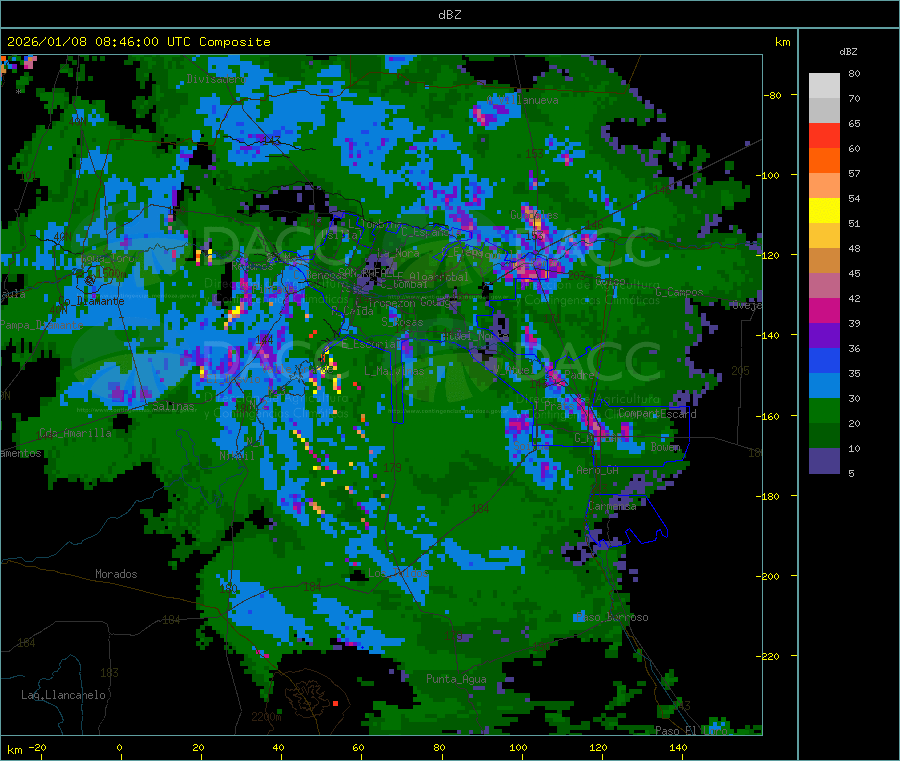Click the 80 tick on bottom km axis
The height and width of the screenshot is (761, 900).
pyautogui.click(x=439, y=747)
